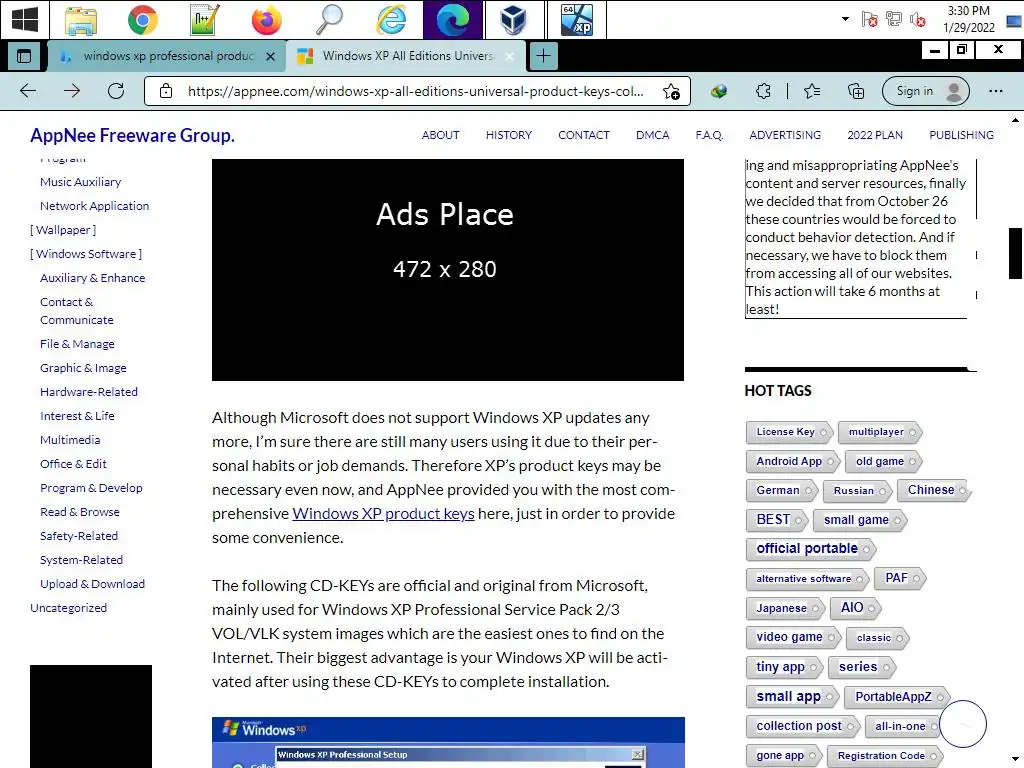Select the official portable hot tag

[x=810, y=549]
